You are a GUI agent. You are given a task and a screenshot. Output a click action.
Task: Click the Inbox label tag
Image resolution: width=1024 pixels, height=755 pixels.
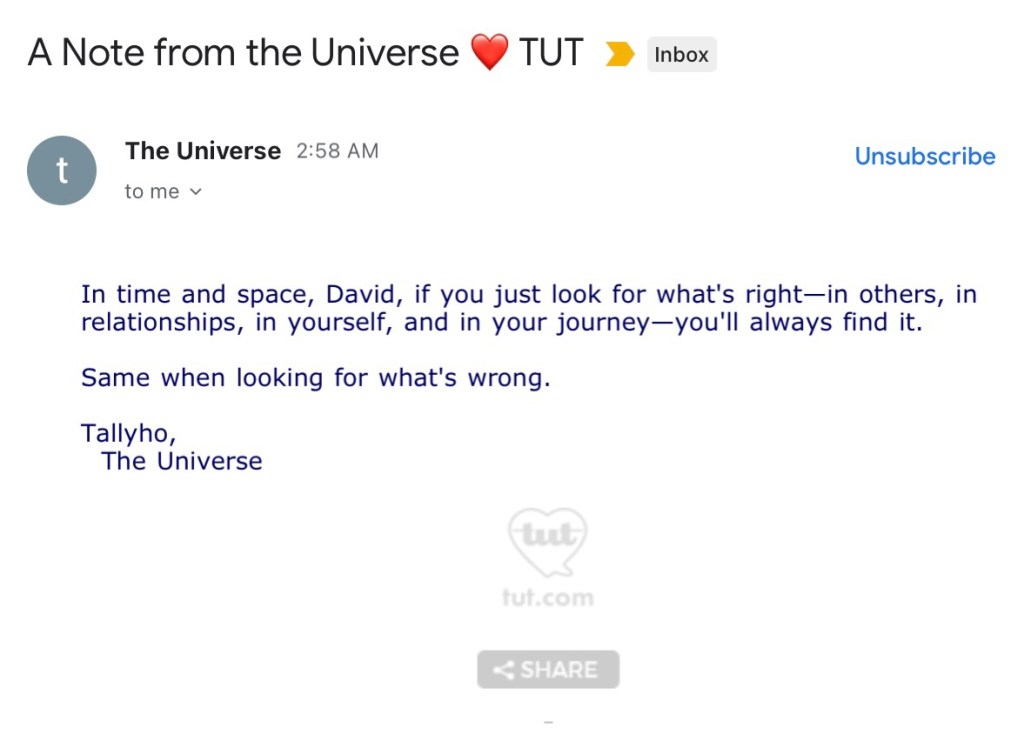pyautogui.click(x=681, y=55)
